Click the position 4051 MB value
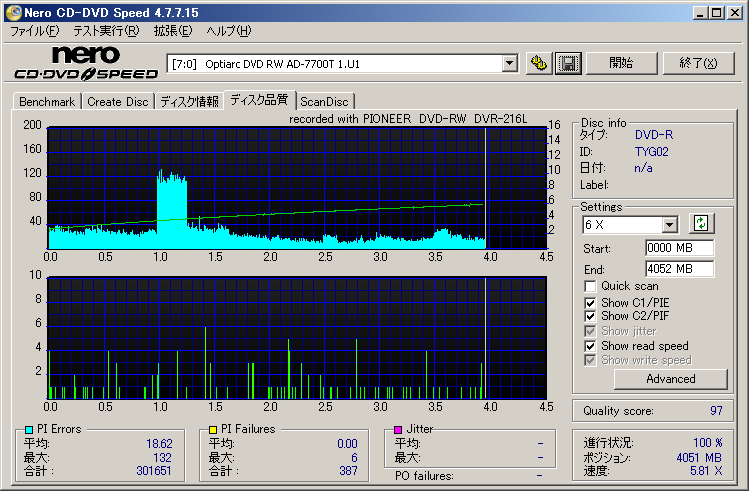This screenshot has width=749, height=491. point(699,458)
